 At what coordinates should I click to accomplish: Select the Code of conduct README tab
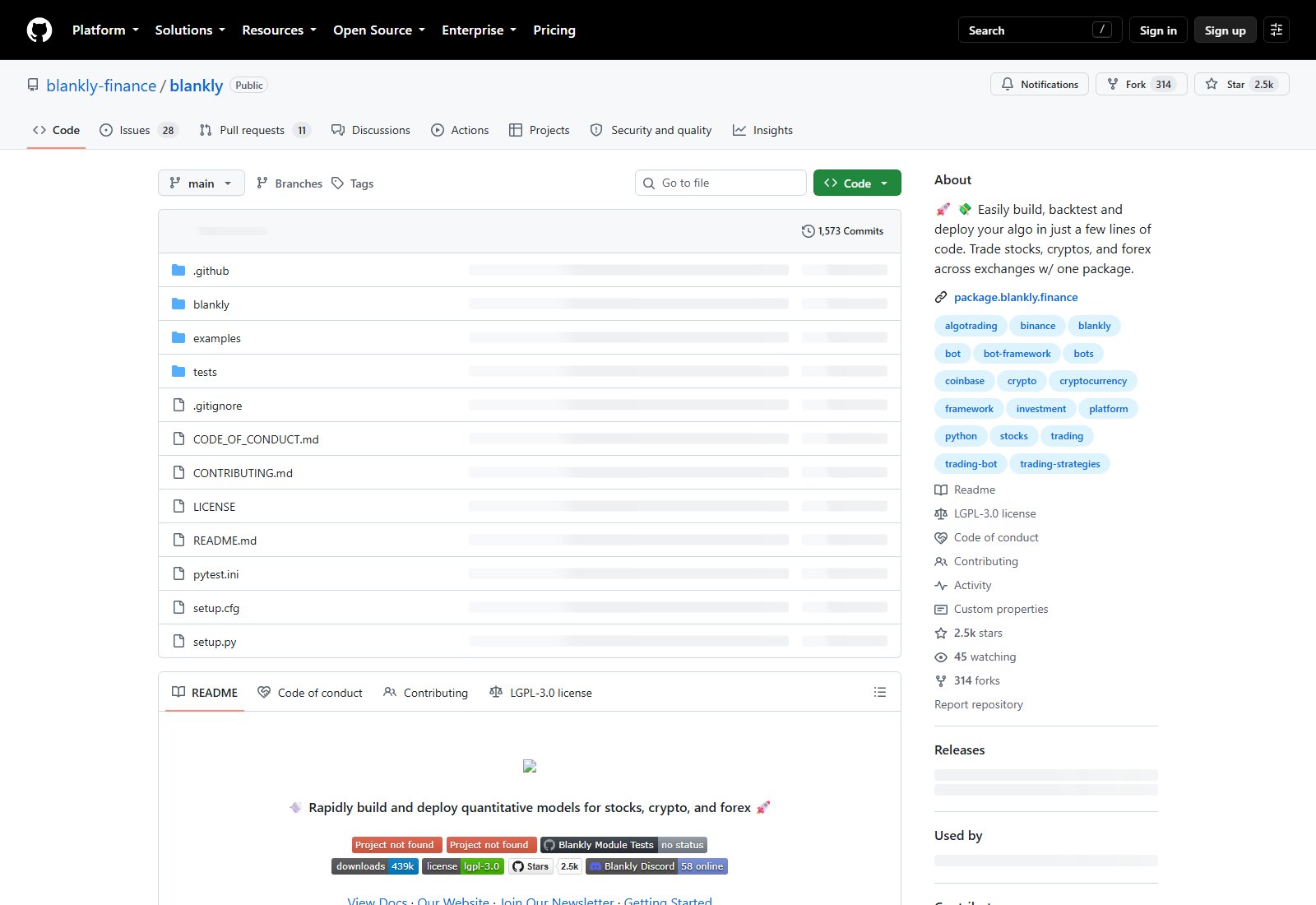coord(310,693)
